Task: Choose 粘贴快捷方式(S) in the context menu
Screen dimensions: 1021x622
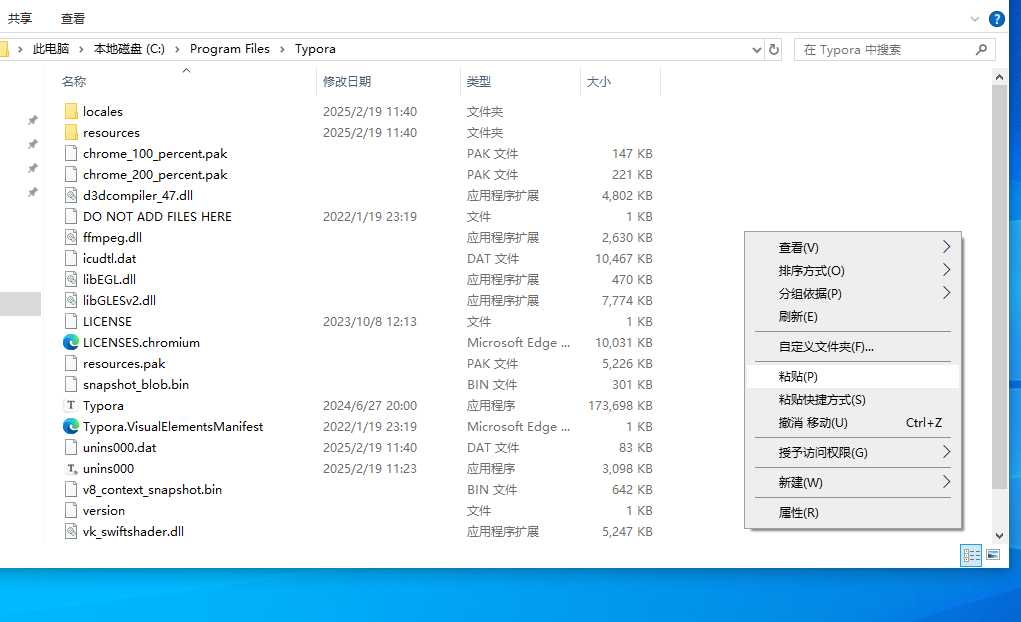Action: click(x=852, y=400)
